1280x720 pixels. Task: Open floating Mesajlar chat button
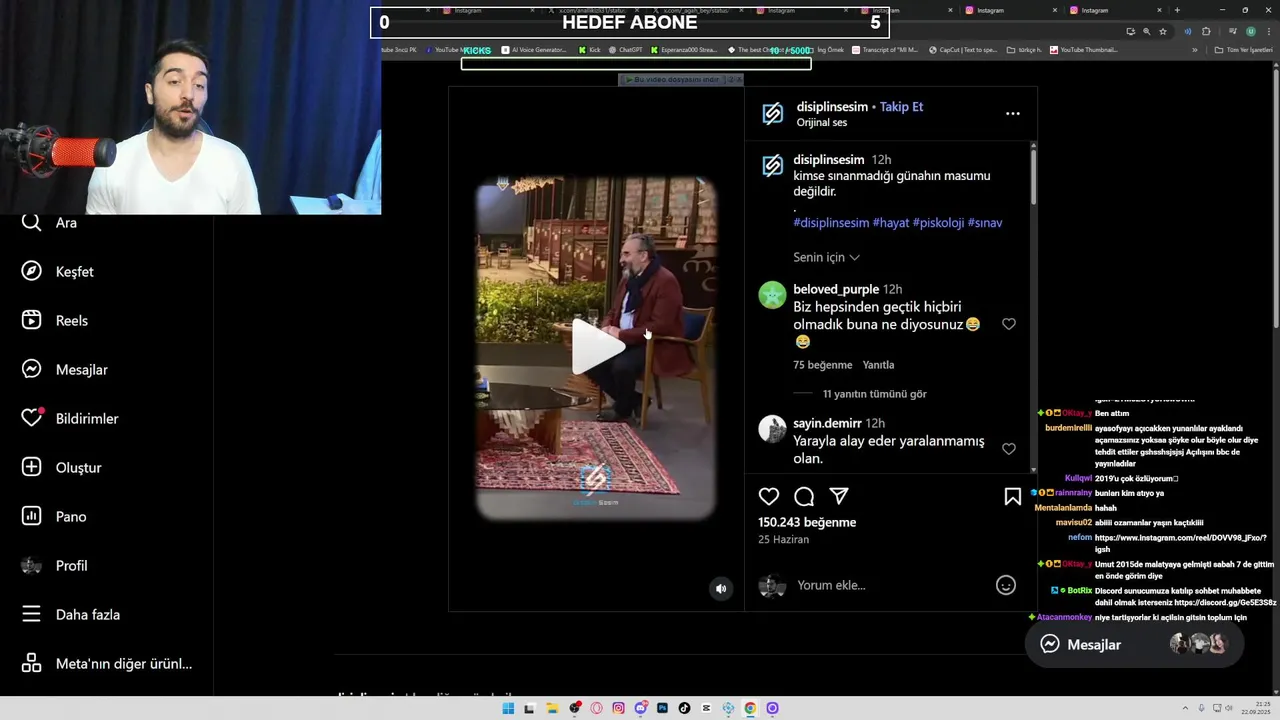click(x=1134, y=644)
